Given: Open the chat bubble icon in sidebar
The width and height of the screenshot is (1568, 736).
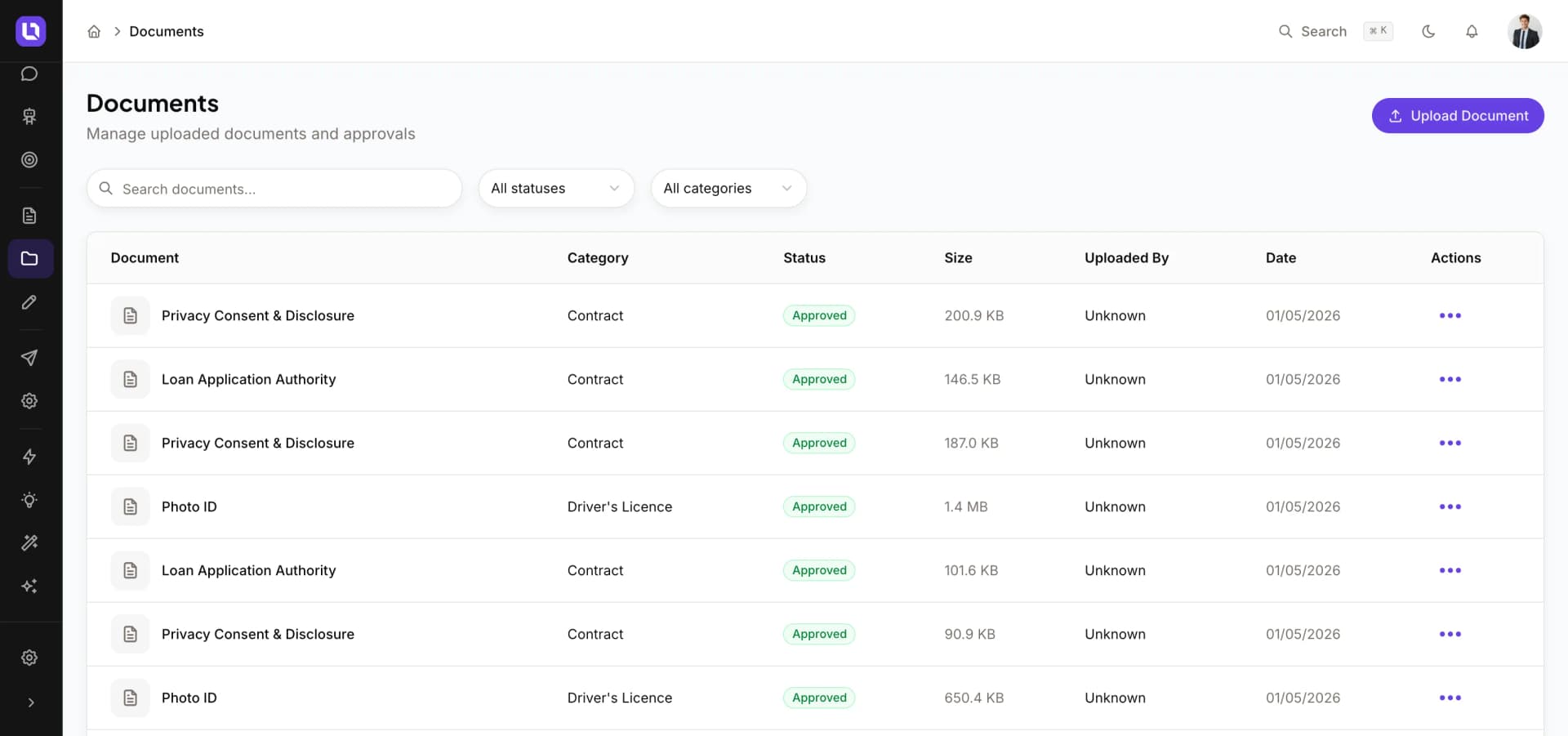Looking at the screenshot, I should [29, 74].
